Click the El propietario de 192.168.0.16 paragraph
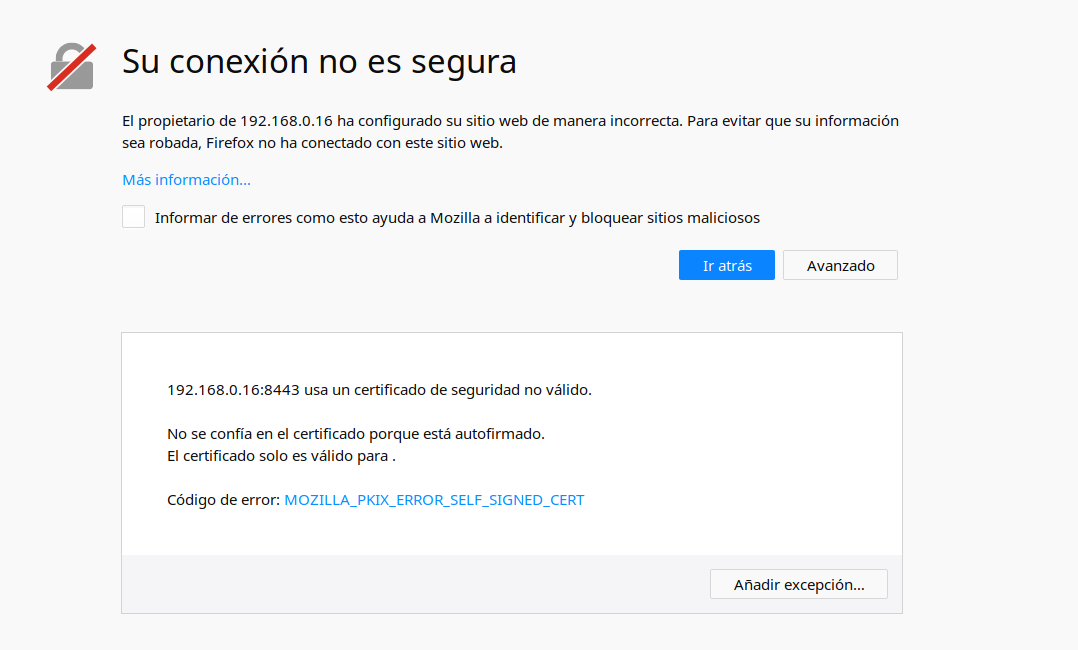This screenshot has width=1078, height=650. (510, 132)
